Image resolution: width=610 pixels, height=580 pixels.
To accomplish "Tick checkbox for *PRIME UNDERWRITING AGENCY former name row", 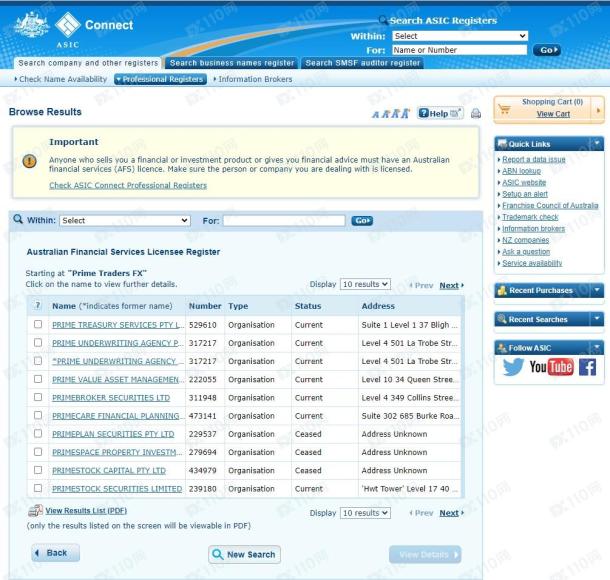I will tap(38, 361).
